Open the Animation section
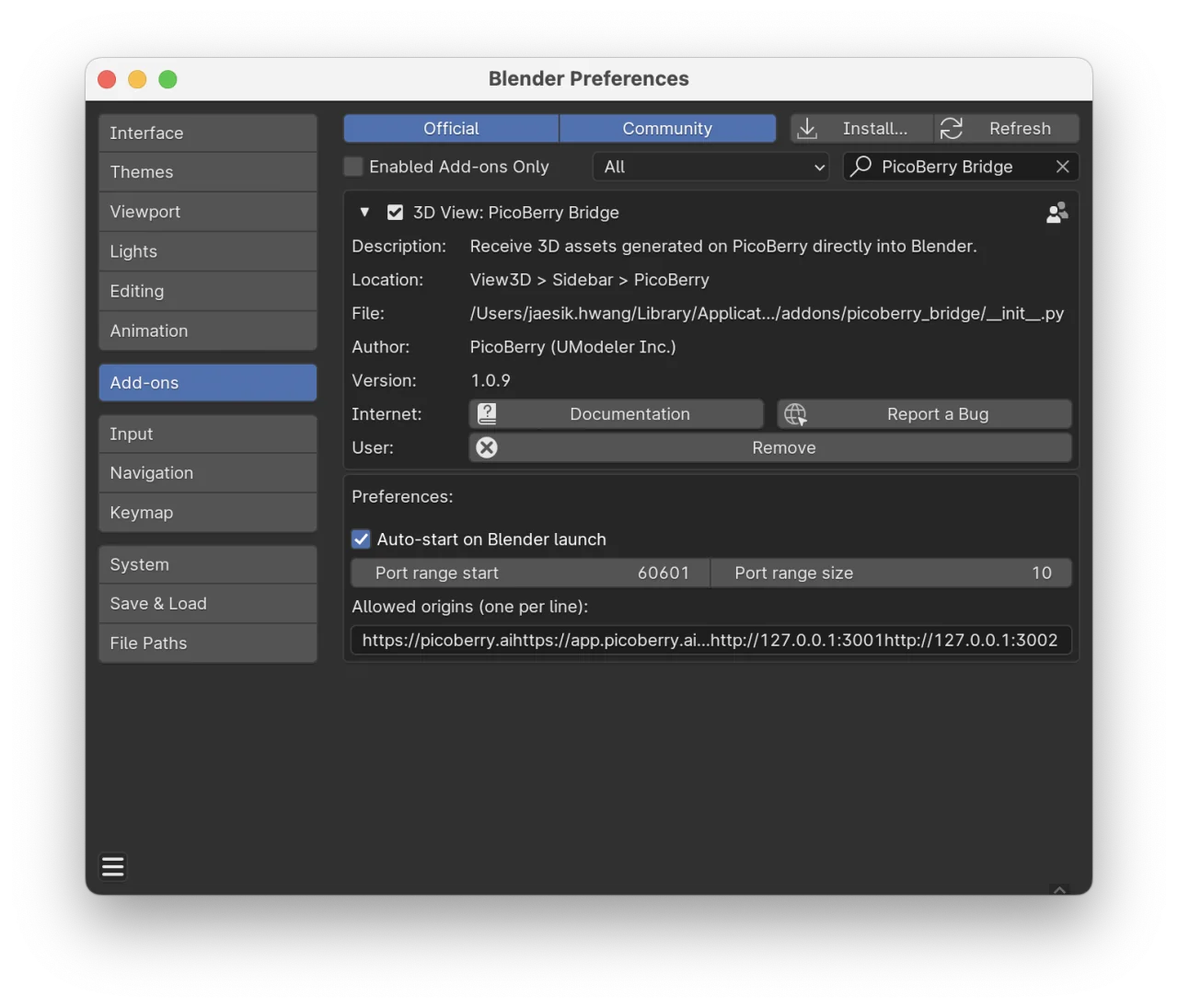Image resolution: width=1178 pixels, height=1008 pixels. [208, 330]
